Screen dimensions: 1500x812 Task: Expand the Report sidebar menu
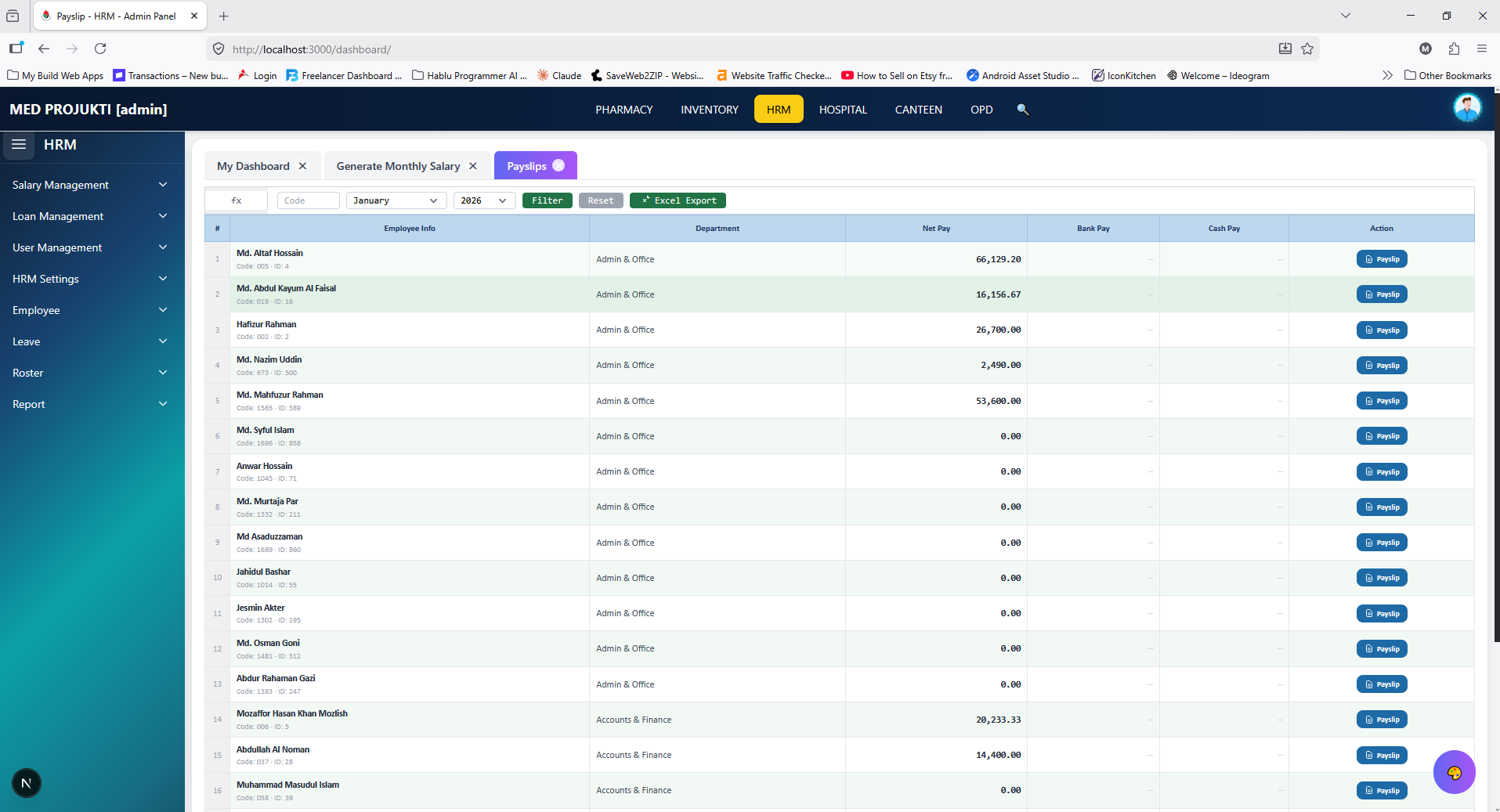point(89,404)
